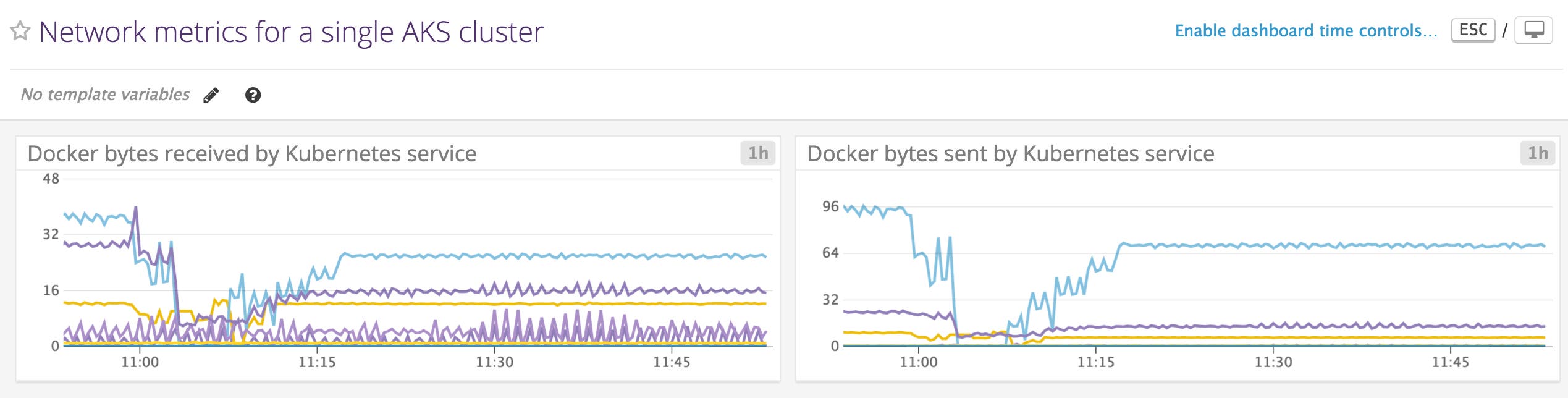
Task: Select the Docker bytes received by Kubernetes service title
Action: [x=252, y=154]
